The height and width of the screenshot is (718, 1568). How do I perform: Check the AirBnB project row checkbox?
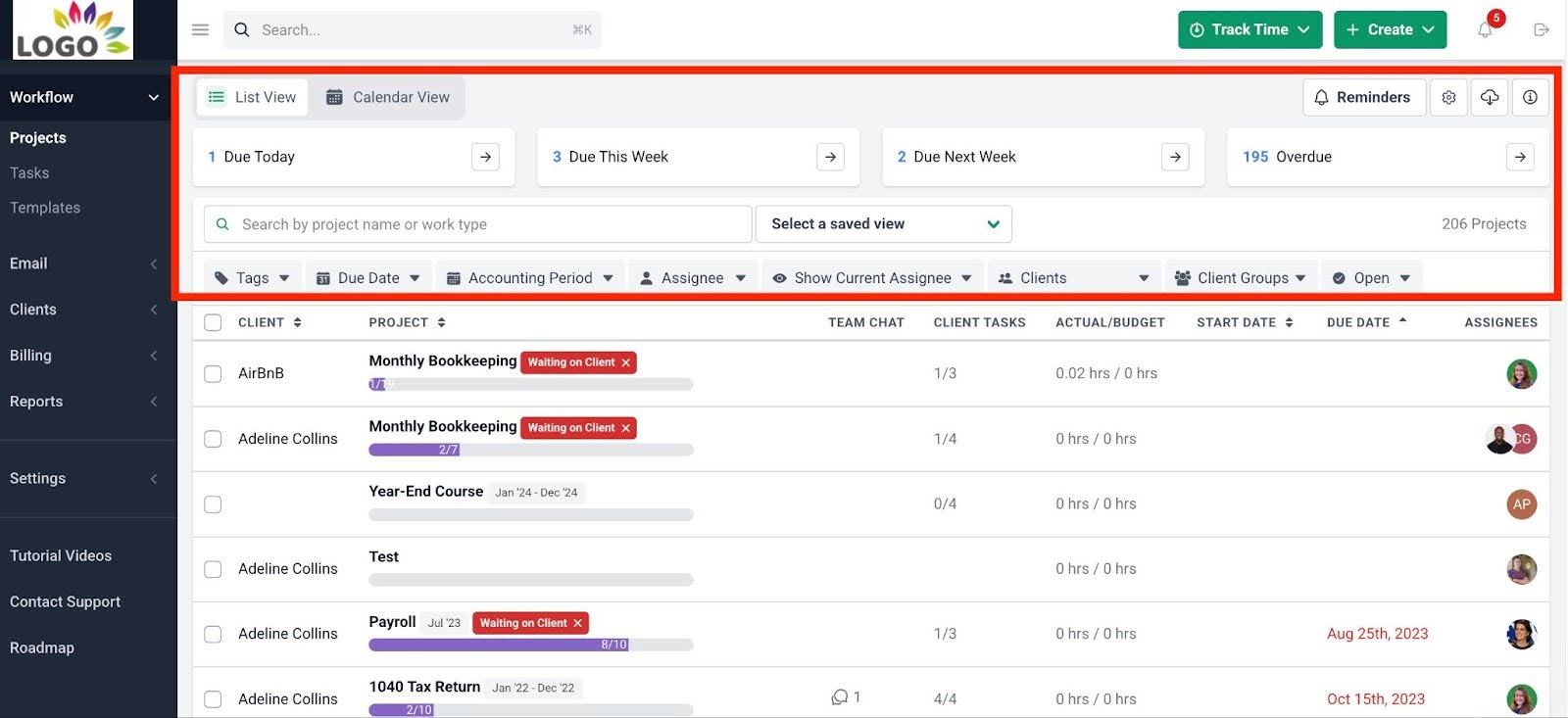[213, 373]
